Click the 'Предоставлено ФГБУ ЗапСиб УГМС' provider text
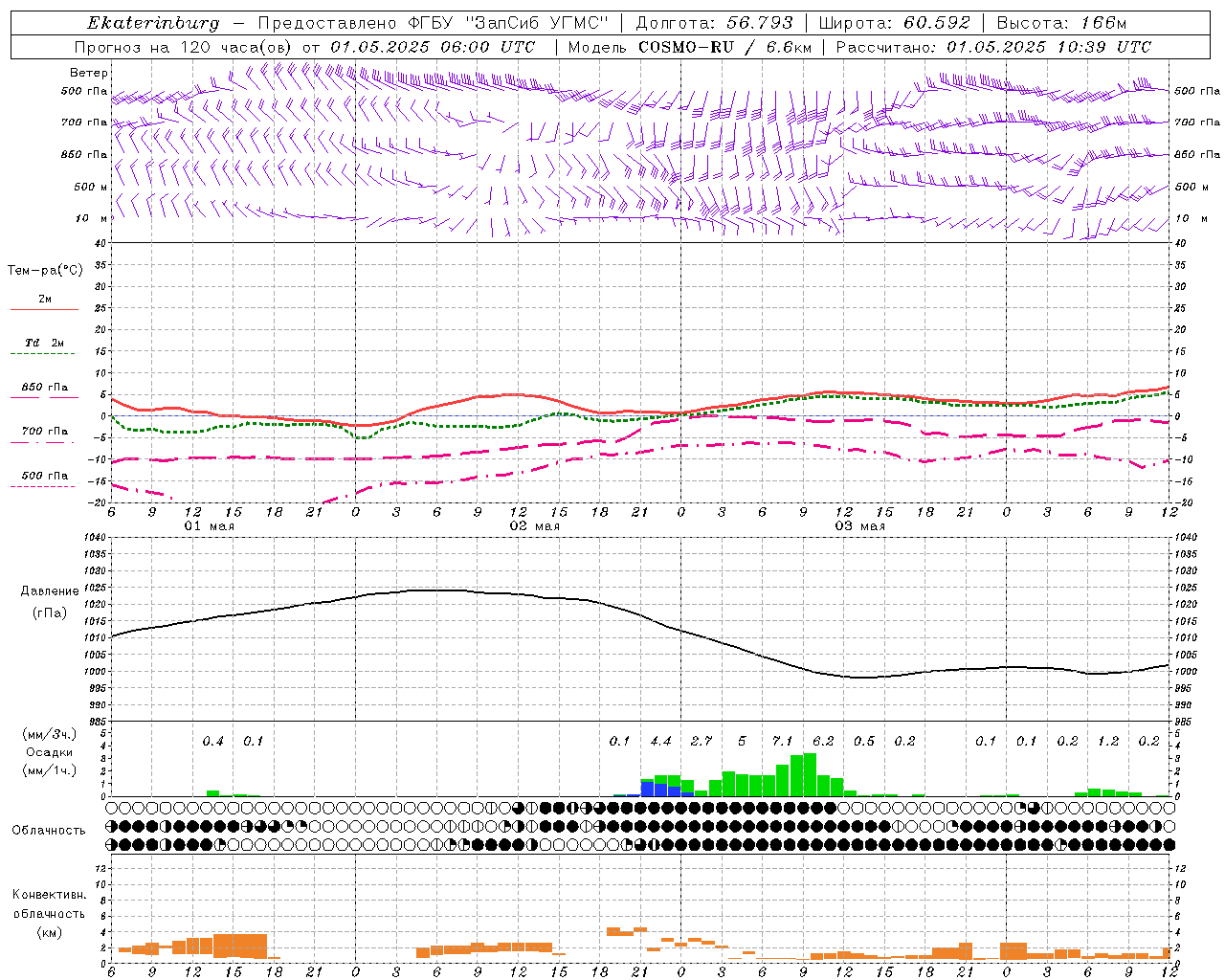Viewport: 1225px width, 980px height. pyautogui.click(x=435, y=23)
